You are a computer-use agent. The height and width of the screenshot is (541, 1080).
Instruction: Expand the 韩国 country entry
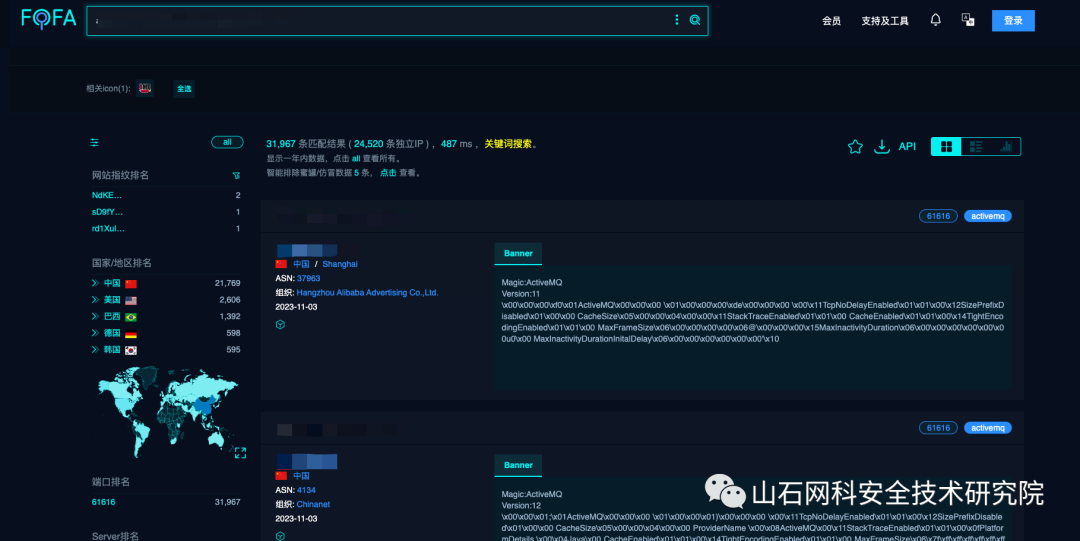click(x=95, y=349)
